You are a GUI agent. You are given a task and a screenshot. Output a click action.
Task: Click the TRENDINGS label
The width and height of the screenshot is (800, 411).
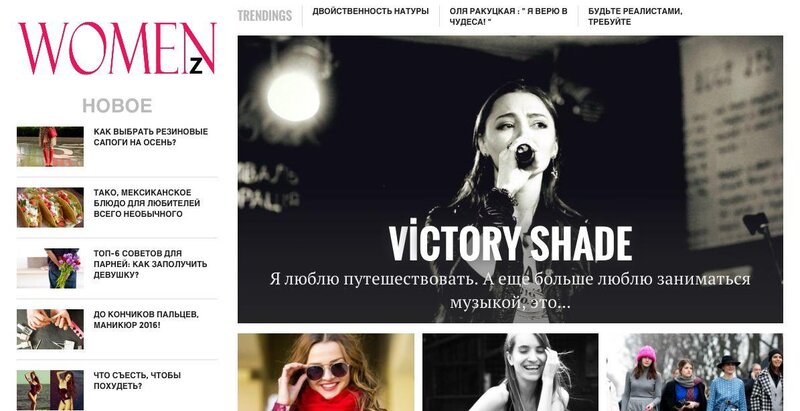264,16
